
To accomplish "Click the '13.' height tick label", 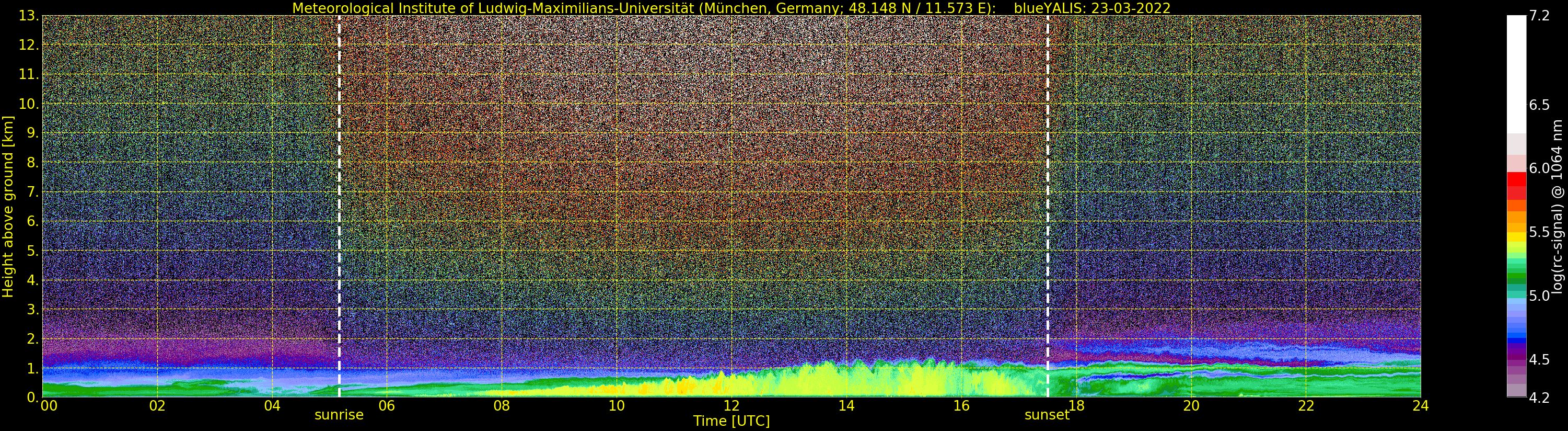I will (x=29, y=16).
